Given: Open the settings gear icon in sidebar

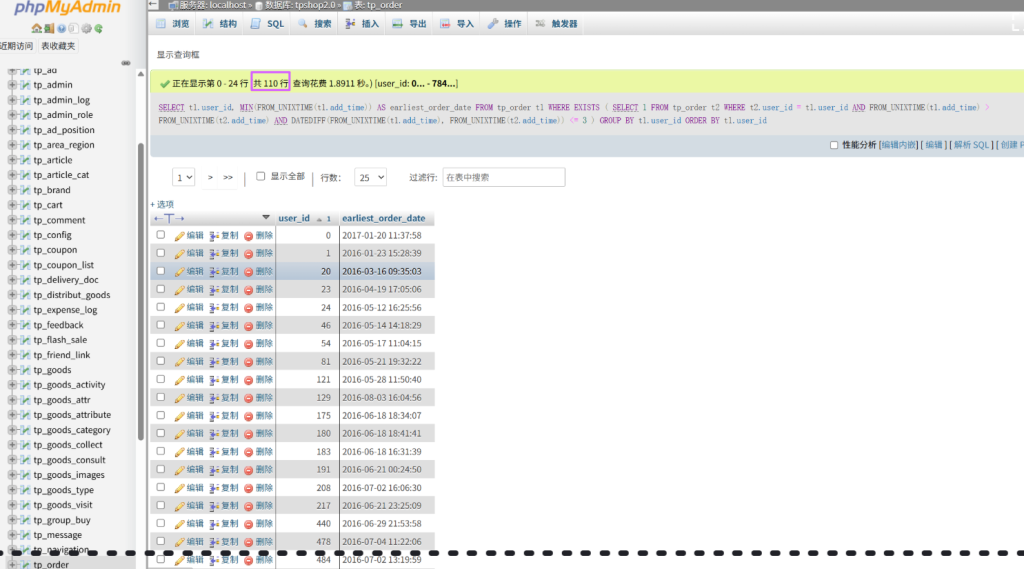Looking at the screenshot, I should pos(86,29).
